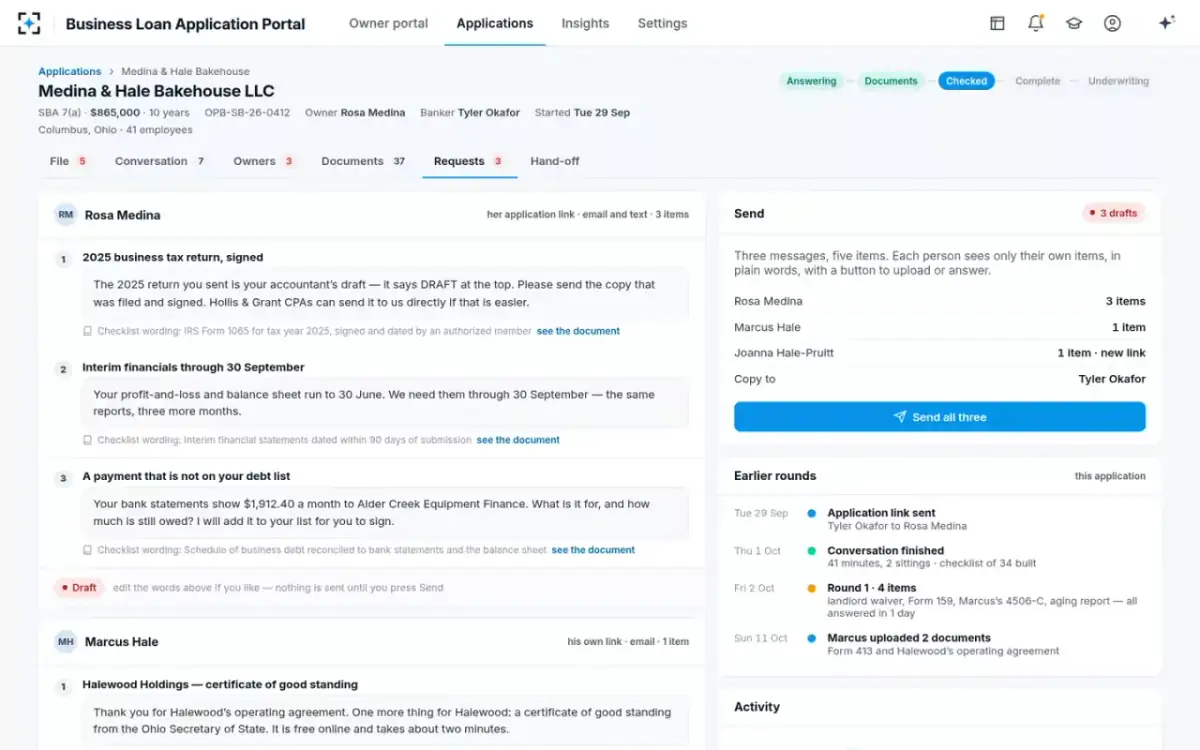Click the Underwriting stage step
Viewport: 1200px width, 750px height.
pos(1119,81)
